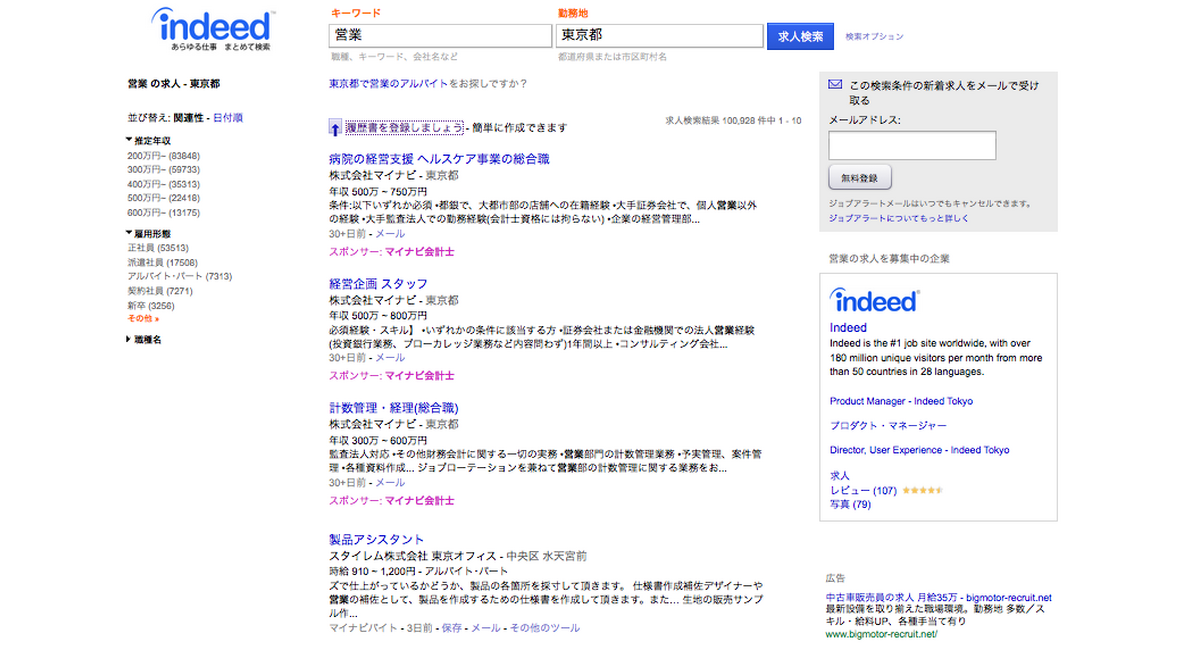Open Product Manager - Indeed Tokyo link

click(901, 401)
